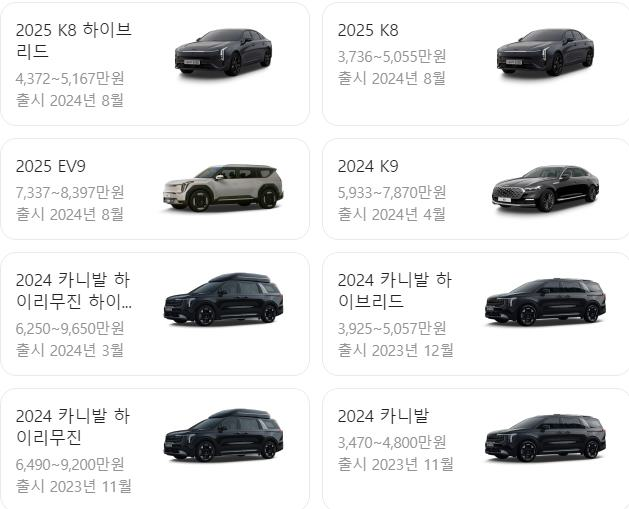Click the 2024 카니발 하이브리드 title
Screen dimensions: 629x509
(x=395, y=290)
